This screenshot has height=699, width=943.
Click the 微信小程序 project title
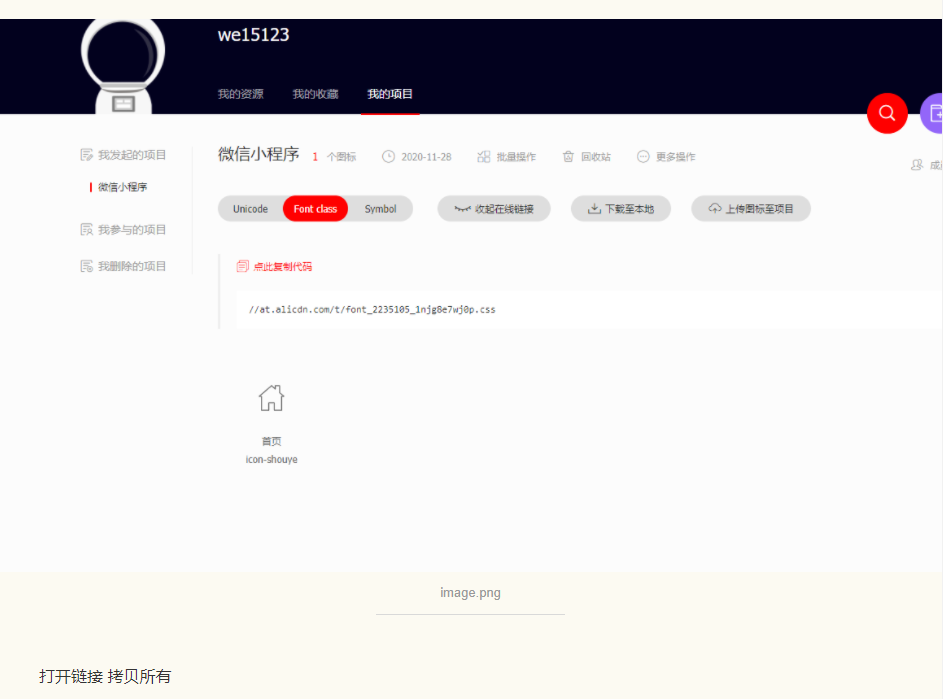[x=259, y=154]
